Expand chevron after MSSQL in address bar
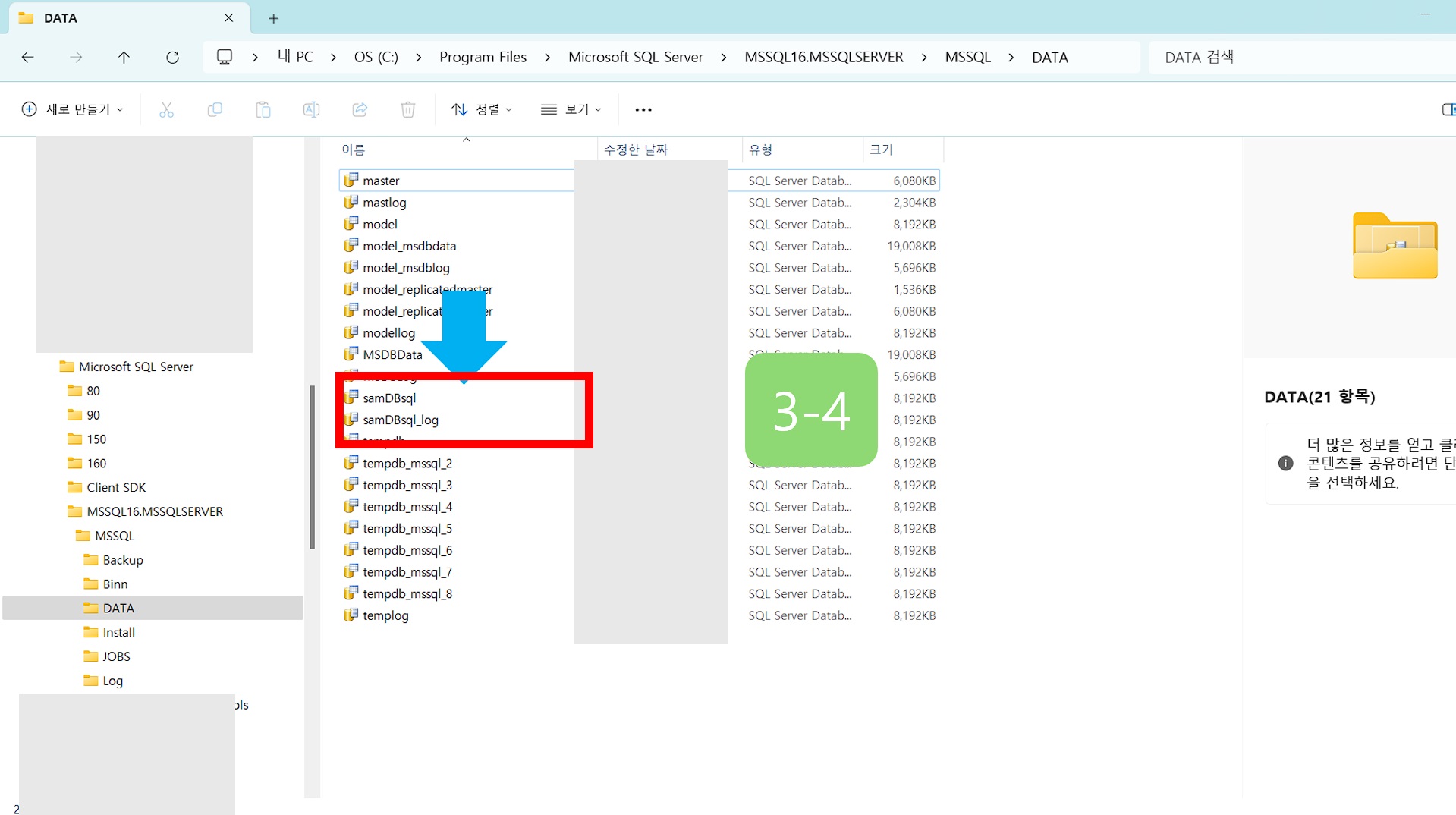 [1011, 58]
